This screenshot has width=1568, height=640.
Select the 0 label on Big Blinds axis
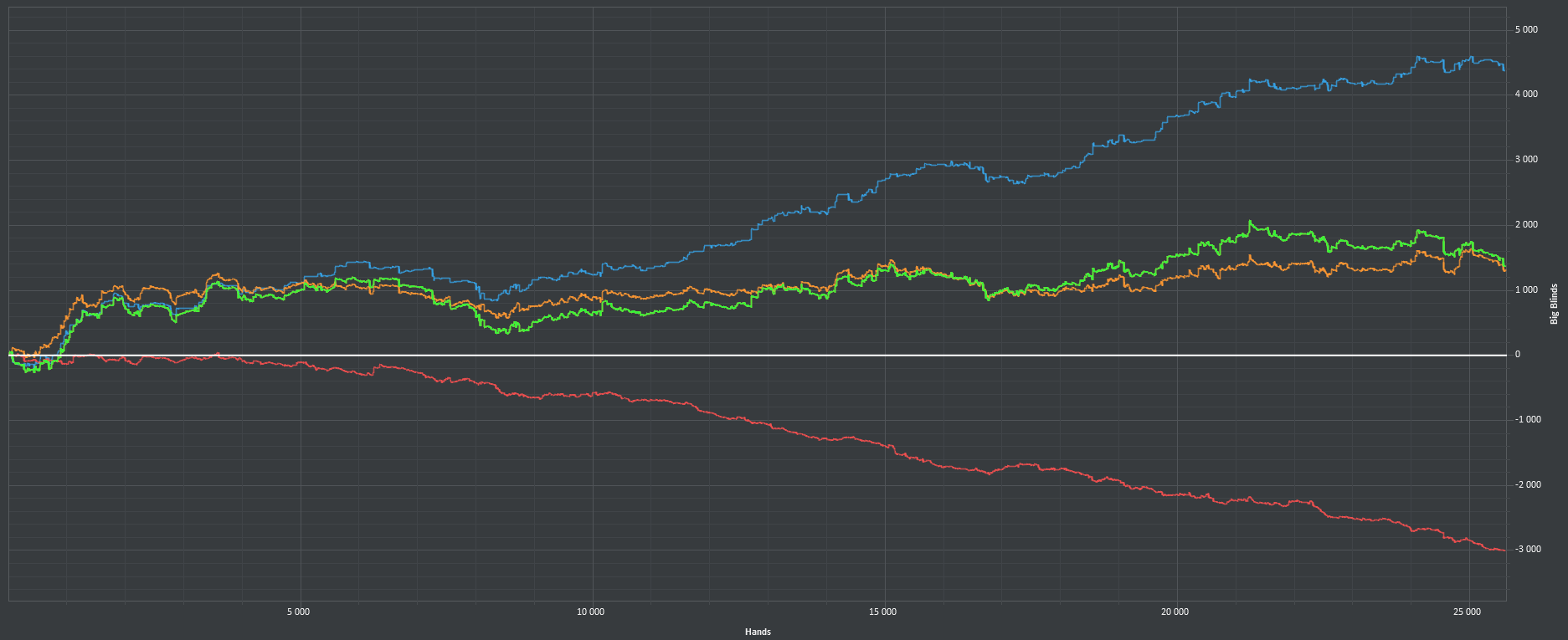[x=1518, y=355]
